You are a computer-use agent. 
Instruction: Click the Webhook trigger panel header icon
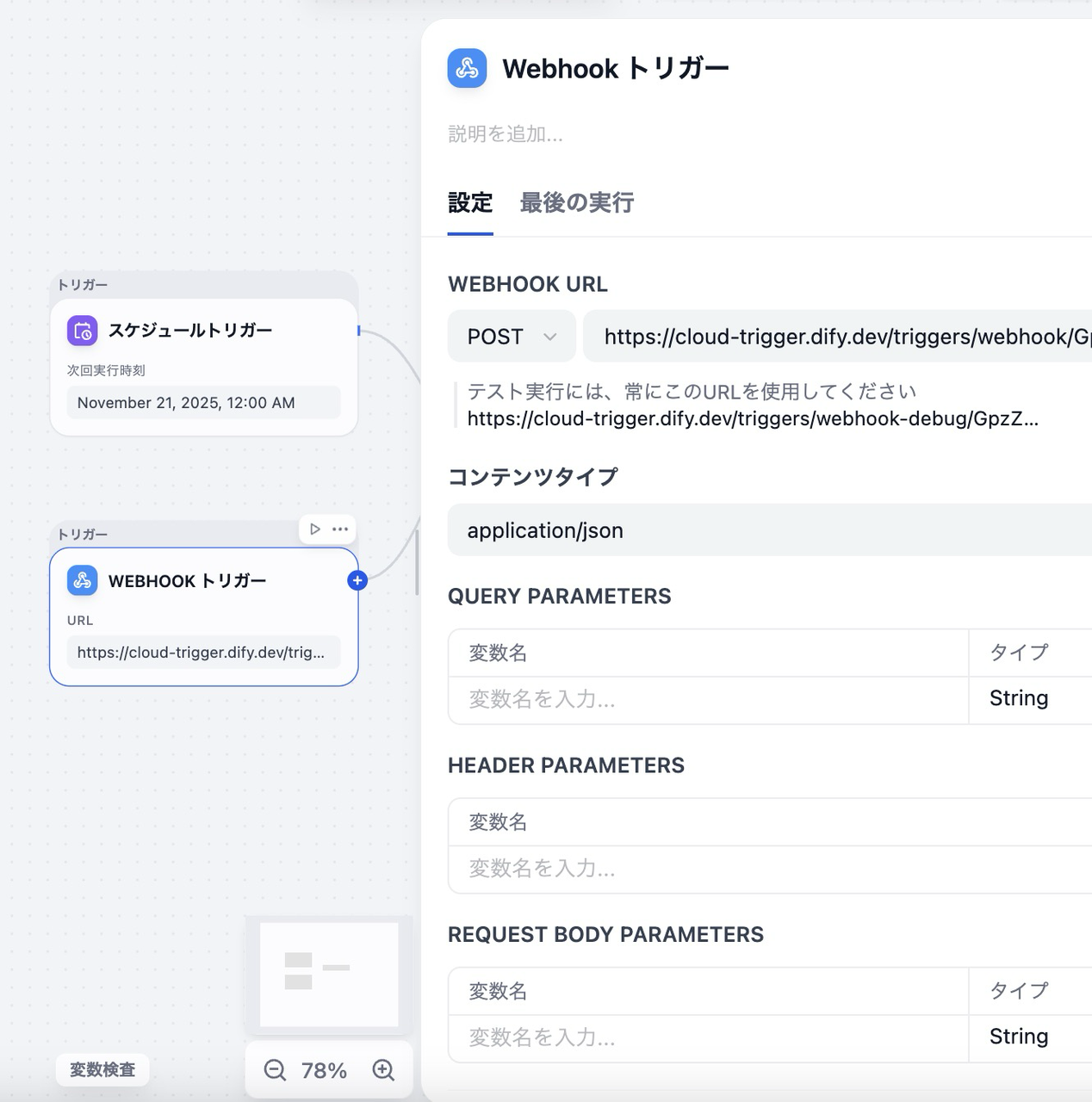tap(467, 69)
